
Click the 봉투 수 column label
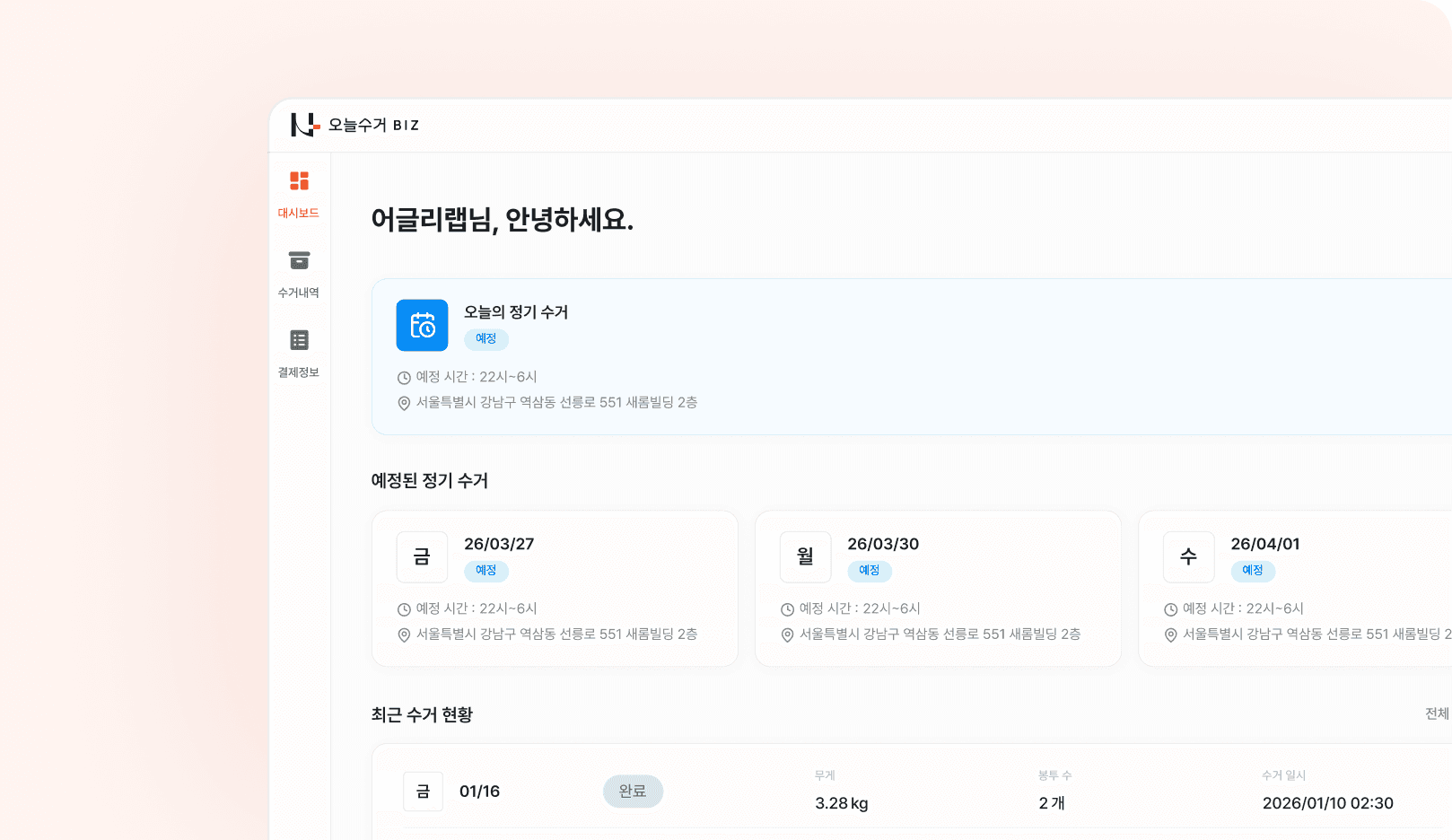pos(1055,775)
